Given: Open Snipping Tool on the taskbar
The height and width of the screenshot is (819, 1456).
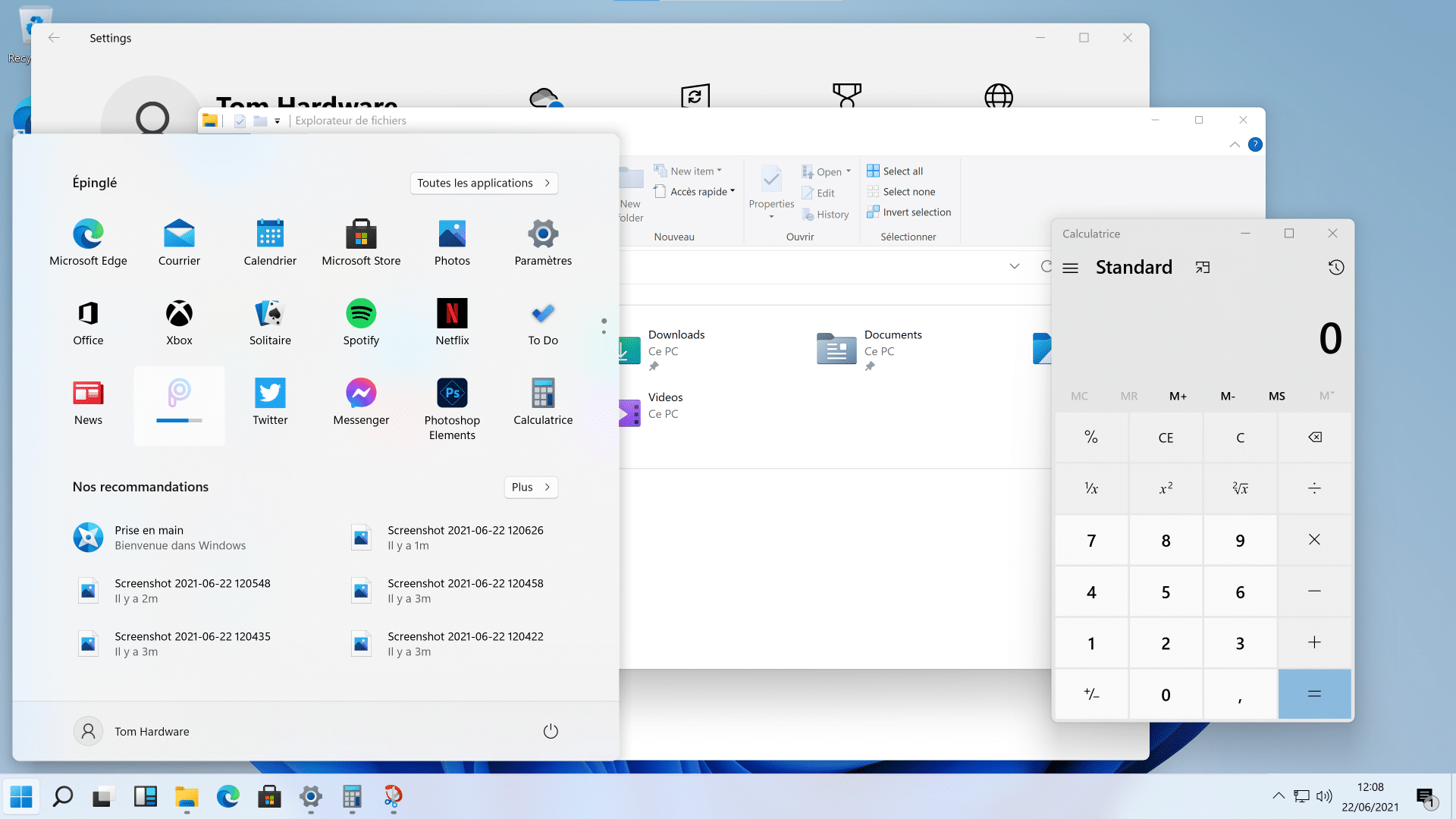Looking at the screenshot, I should point(393,796).
